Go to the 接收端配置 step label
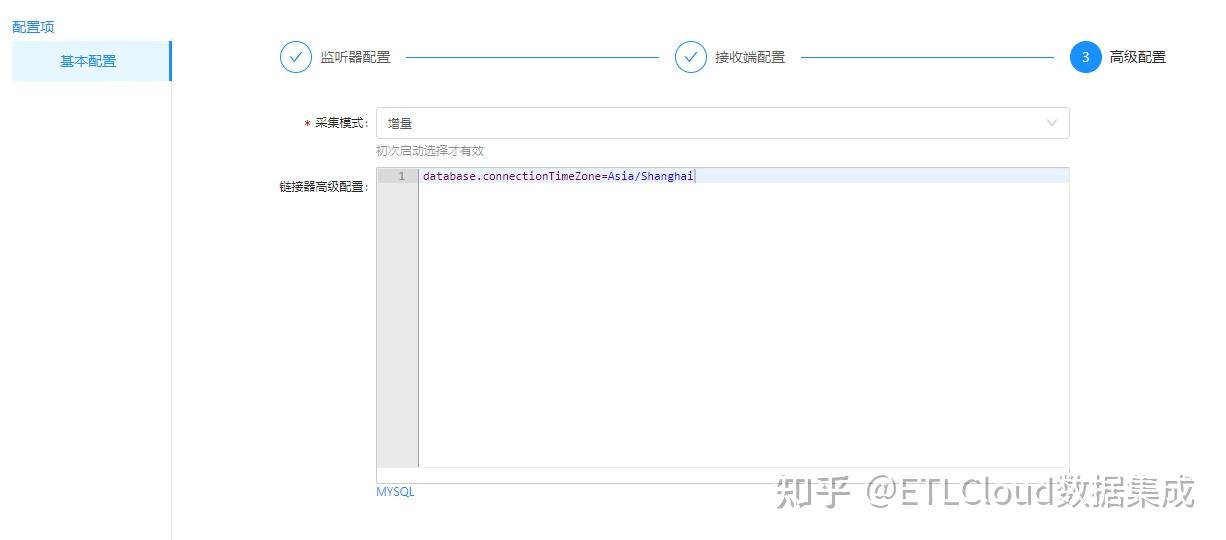The height and width of the screenshot is (540, 1226). point(750,57)
